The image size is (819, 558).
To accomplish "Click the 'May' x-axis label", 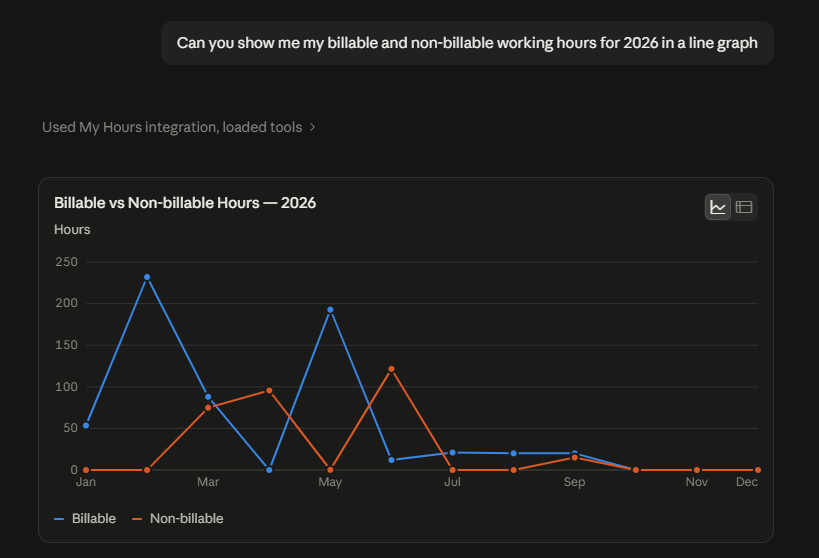I will [x=330, y=482].
